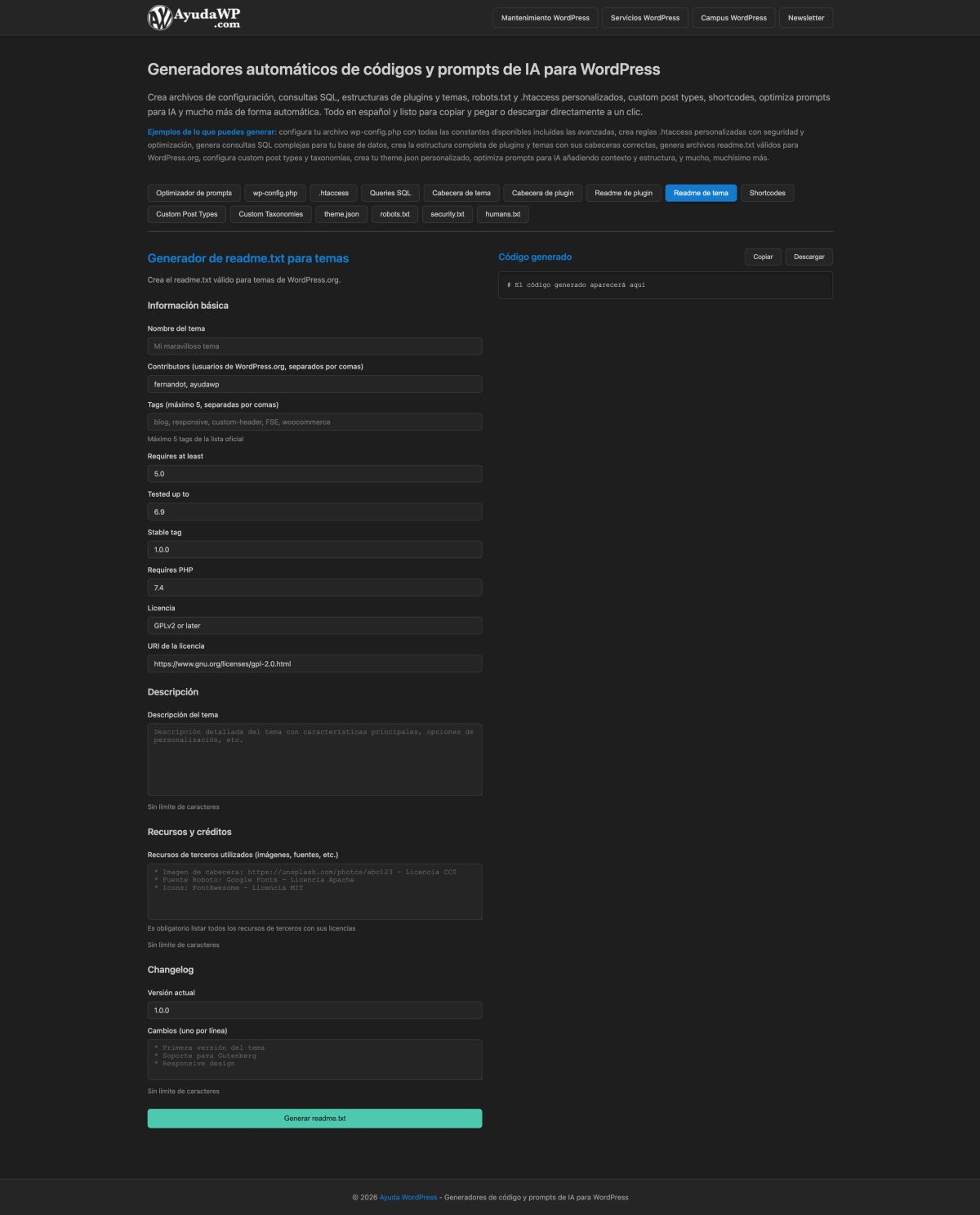
Task: Open the "theme.json" generator
Action: 341,213
